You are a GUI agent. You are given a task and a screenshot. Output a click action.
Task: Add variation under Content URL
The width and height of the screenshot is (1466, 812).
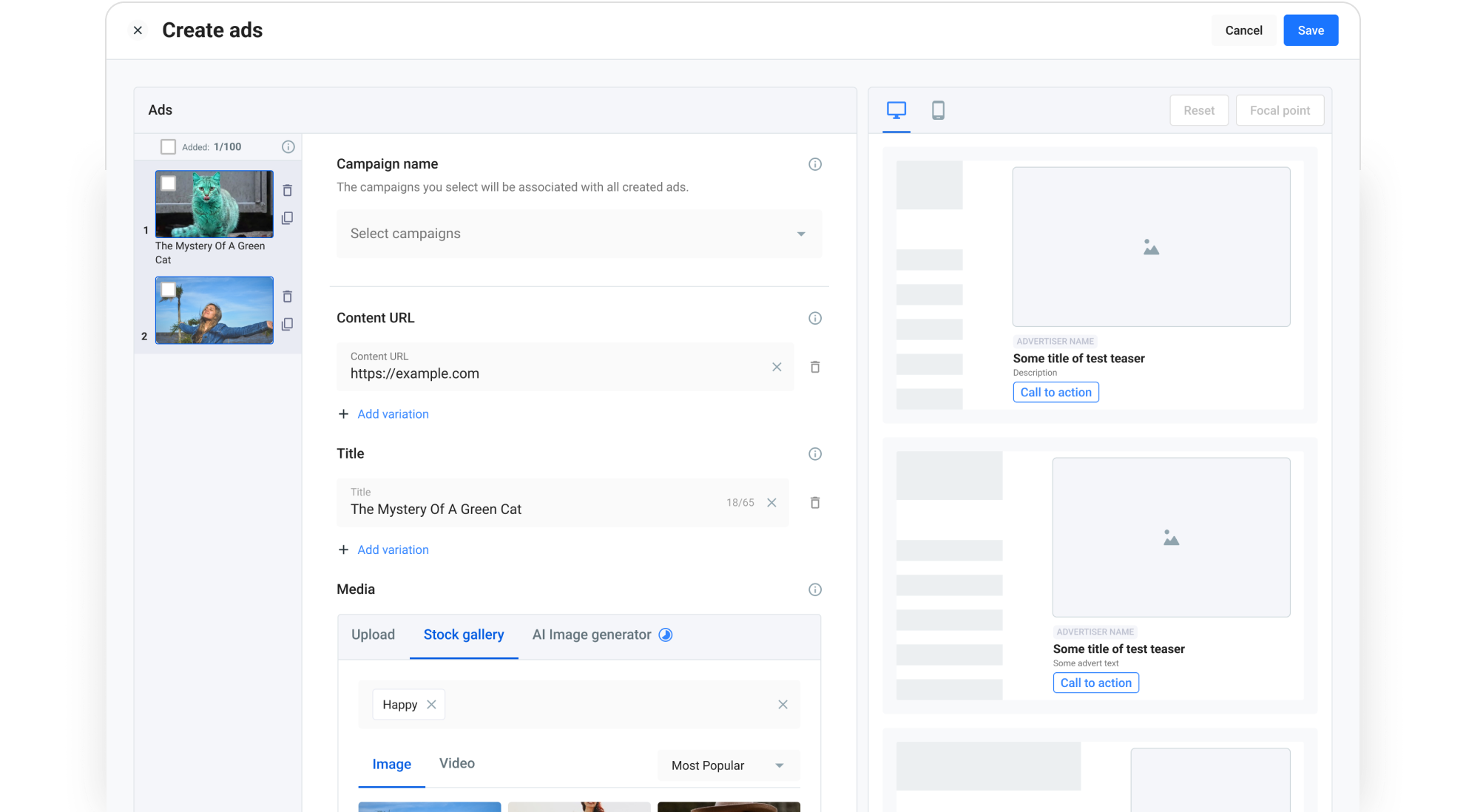[392, 414]
